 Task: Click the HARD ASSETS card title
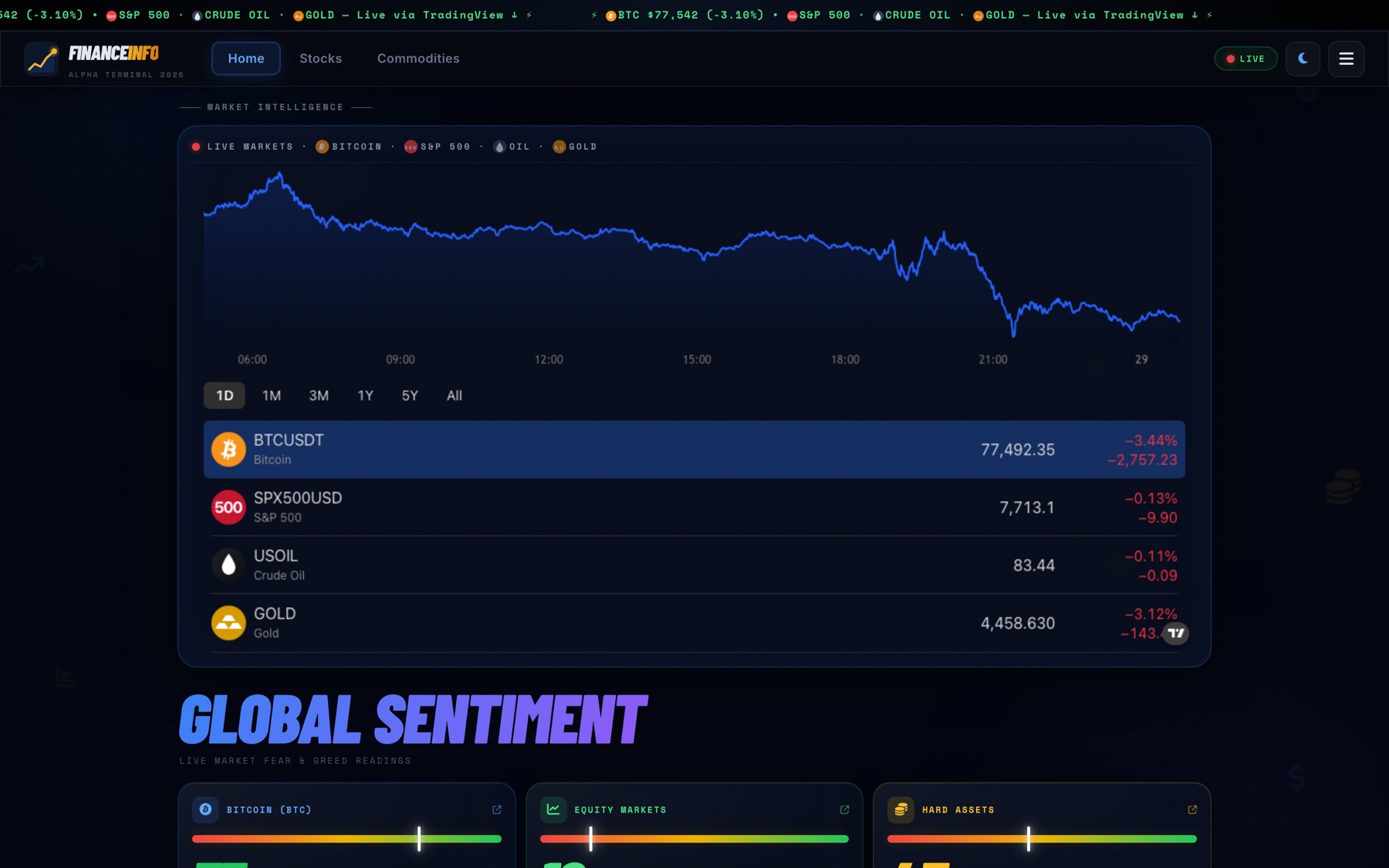point(958,809)
